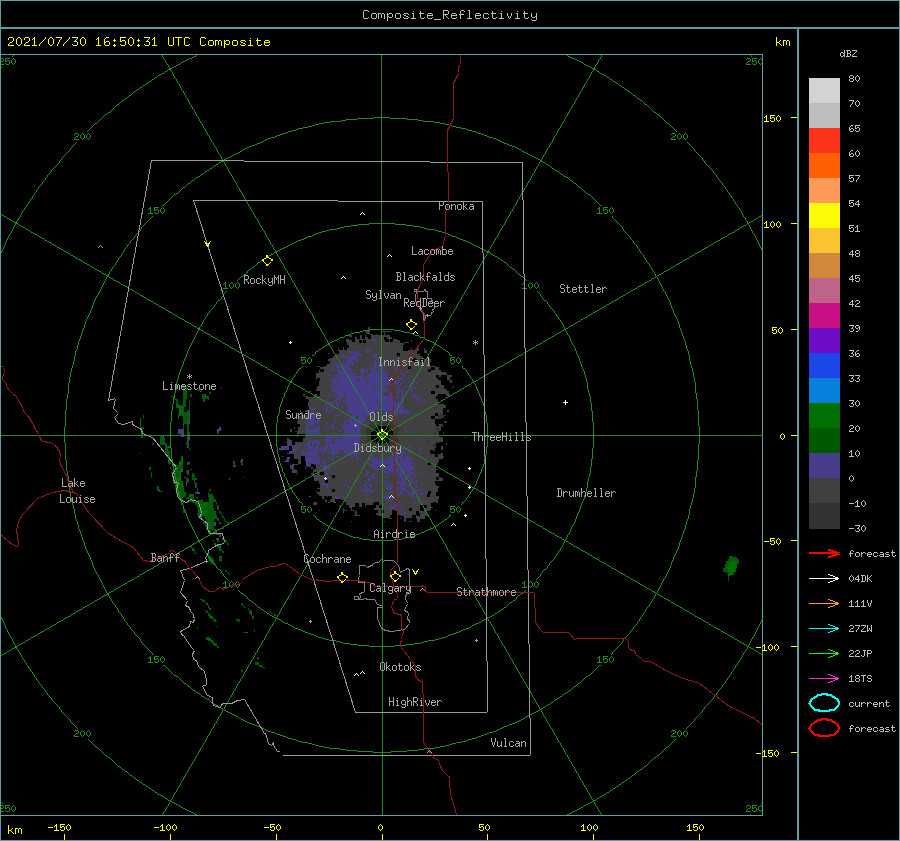
Task: Click the Calgary city label
Action: click(390, 588)
